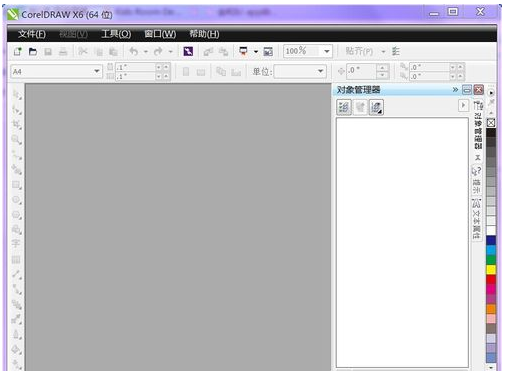Open the 文件(F) menu
The width and height of the screenshot is (505, 371).
tap(32, 34)
